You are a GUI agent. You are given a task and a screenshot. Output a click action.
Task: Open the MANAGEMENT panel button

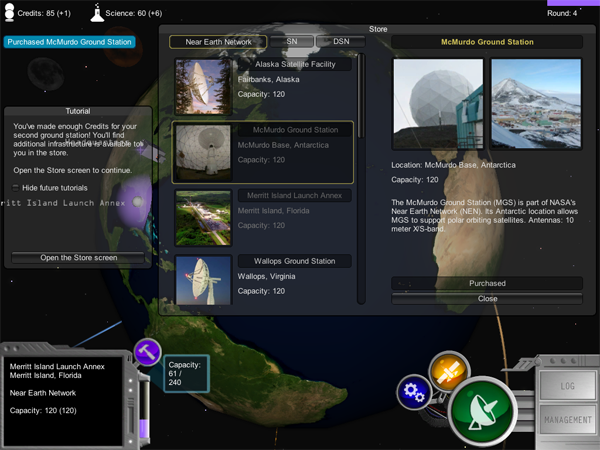point(567,420)
